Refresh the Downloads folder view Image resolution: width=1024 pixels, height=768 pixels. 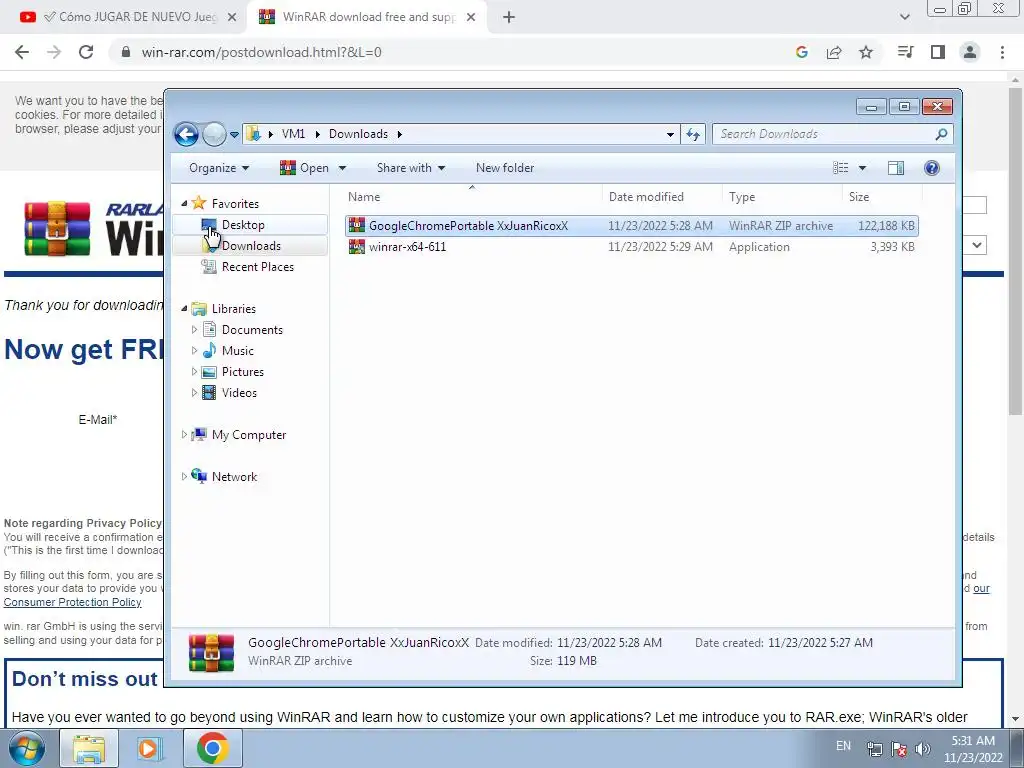coord(693,135)
